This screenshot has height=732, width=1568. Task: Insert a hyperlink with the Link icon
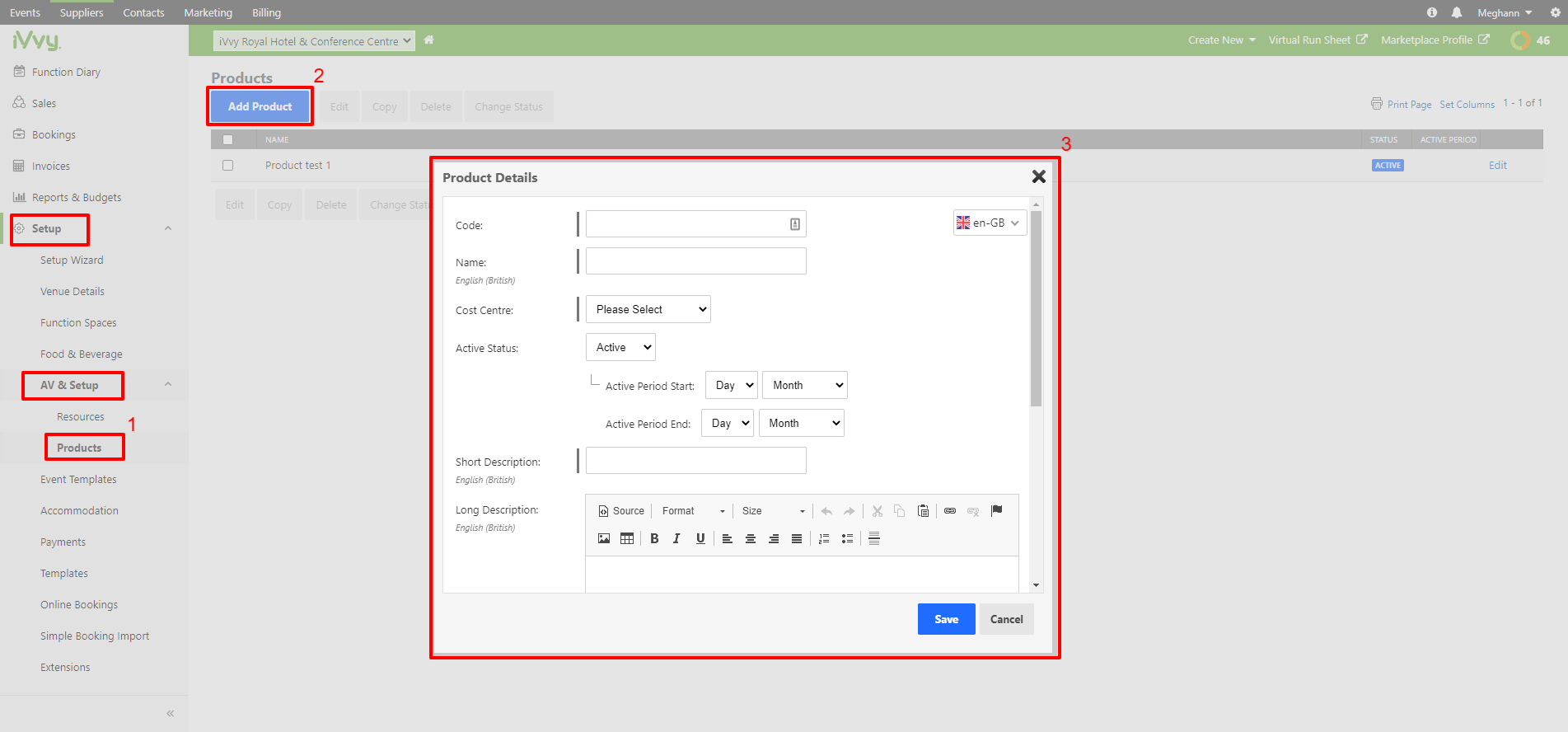point(950,511)
